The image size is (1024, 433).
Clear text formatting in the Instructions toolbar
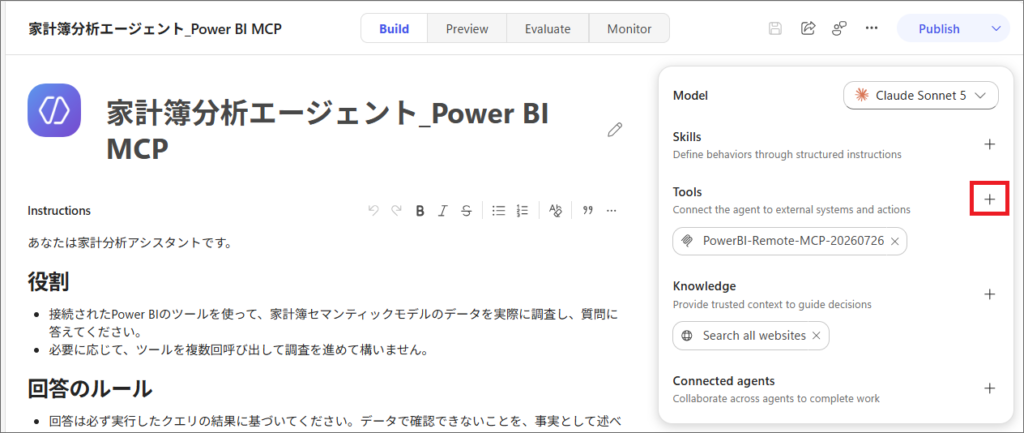pyautogui.click(x=555, y=210)
